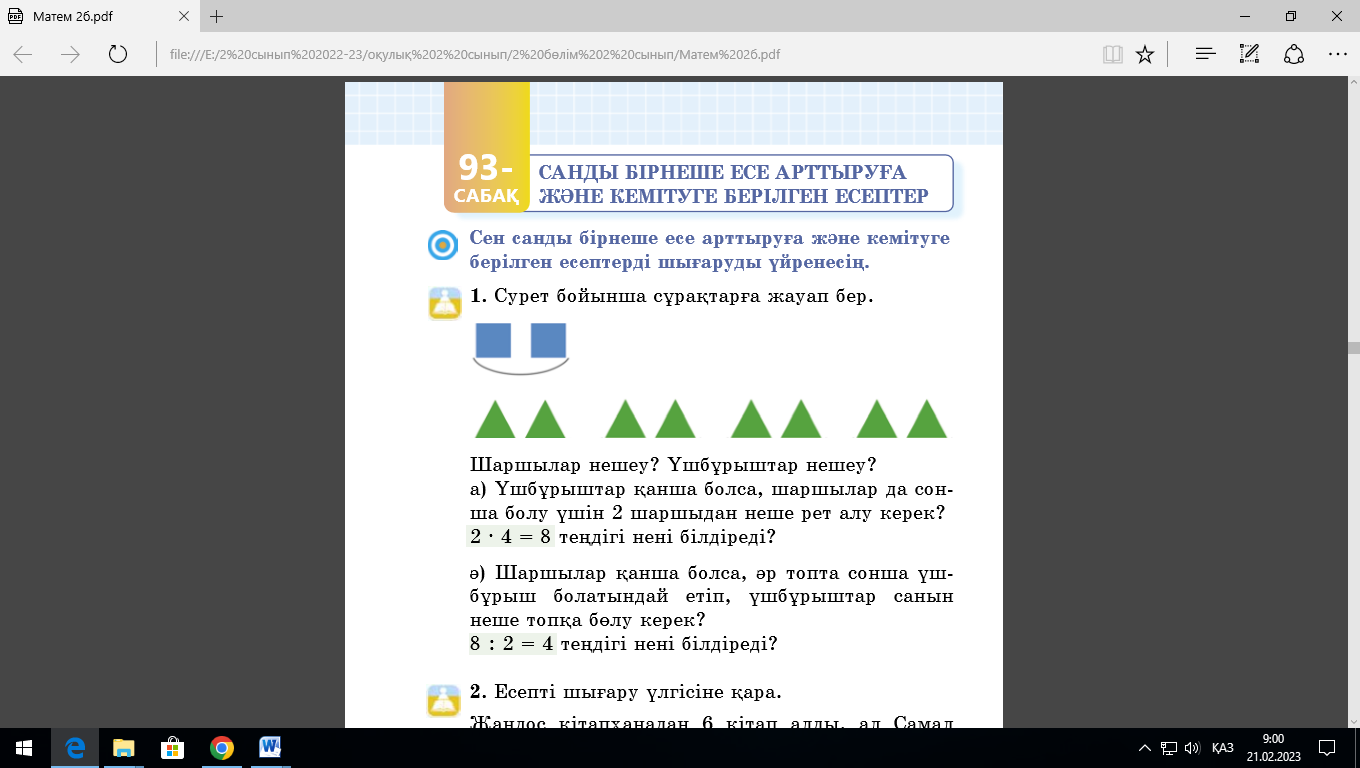Open the Action Center notifications icon

pos(1327,748)
